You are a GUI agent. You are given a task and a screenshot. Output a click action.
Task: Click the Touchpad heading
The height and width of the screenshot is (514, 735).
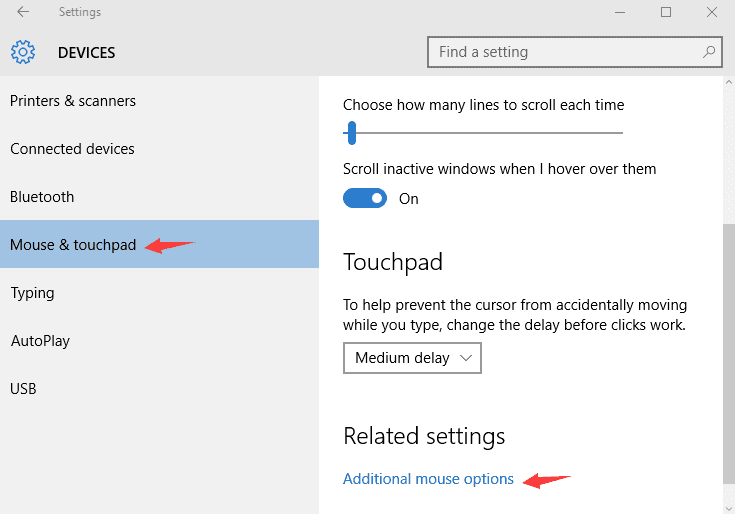pos(393,262)
